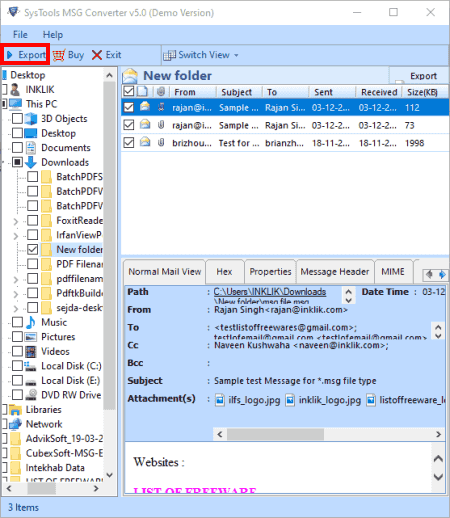Click the Downloads blue arrow icon
The image size is (450, 518).
click(x=31, y=162)
